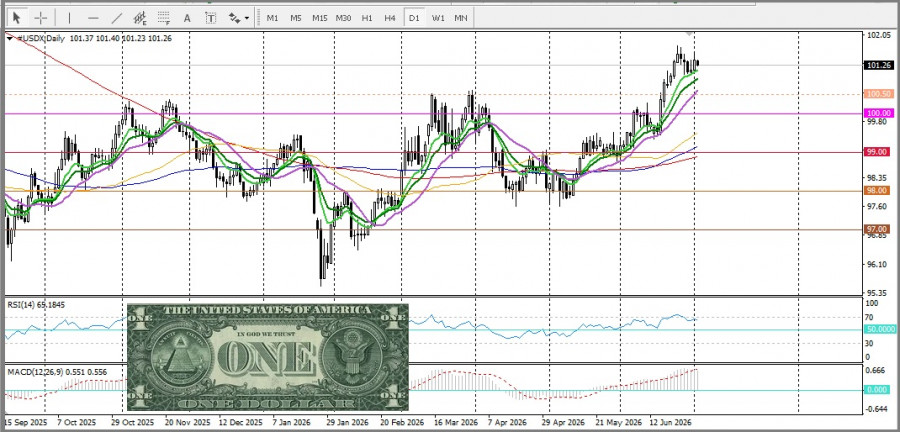Click the 7 Oct 2025 date label
900x432 pixels.
point(77,421)
